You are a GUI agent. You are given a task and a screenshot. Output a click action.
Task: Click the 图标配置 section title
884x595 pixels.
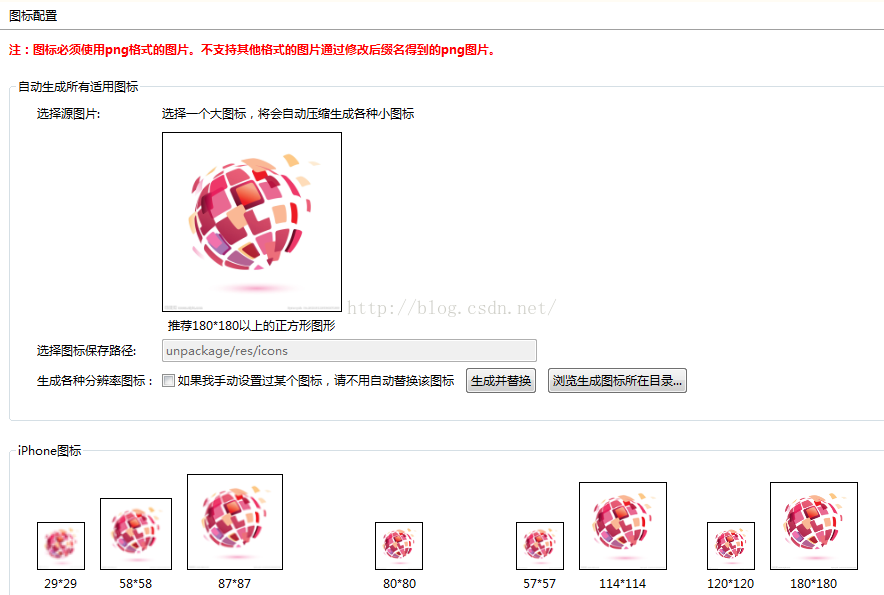tap(33, 16)
